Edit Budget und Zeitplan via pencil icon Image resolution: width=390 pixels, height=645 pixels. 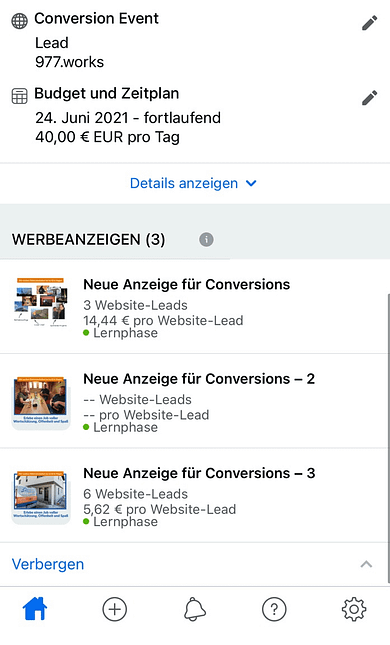tap(369, 98)
